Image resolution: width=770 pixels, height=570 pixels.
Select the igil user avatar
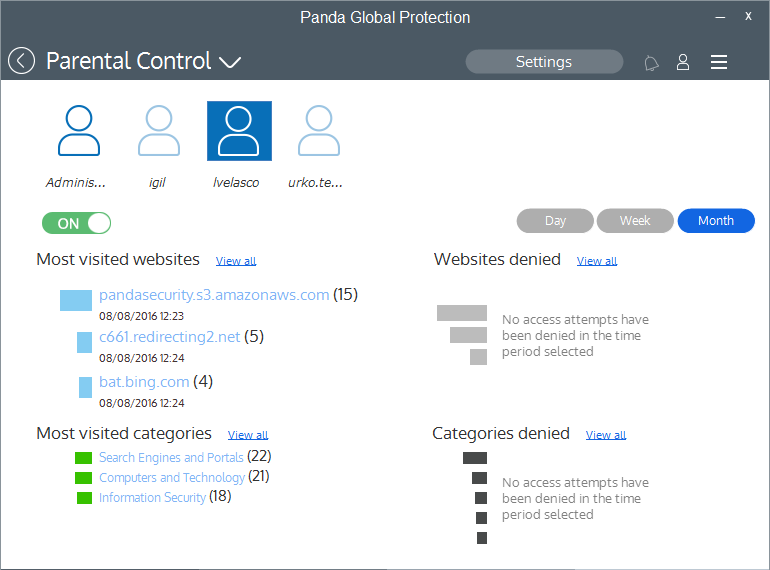tap(159, 131)
